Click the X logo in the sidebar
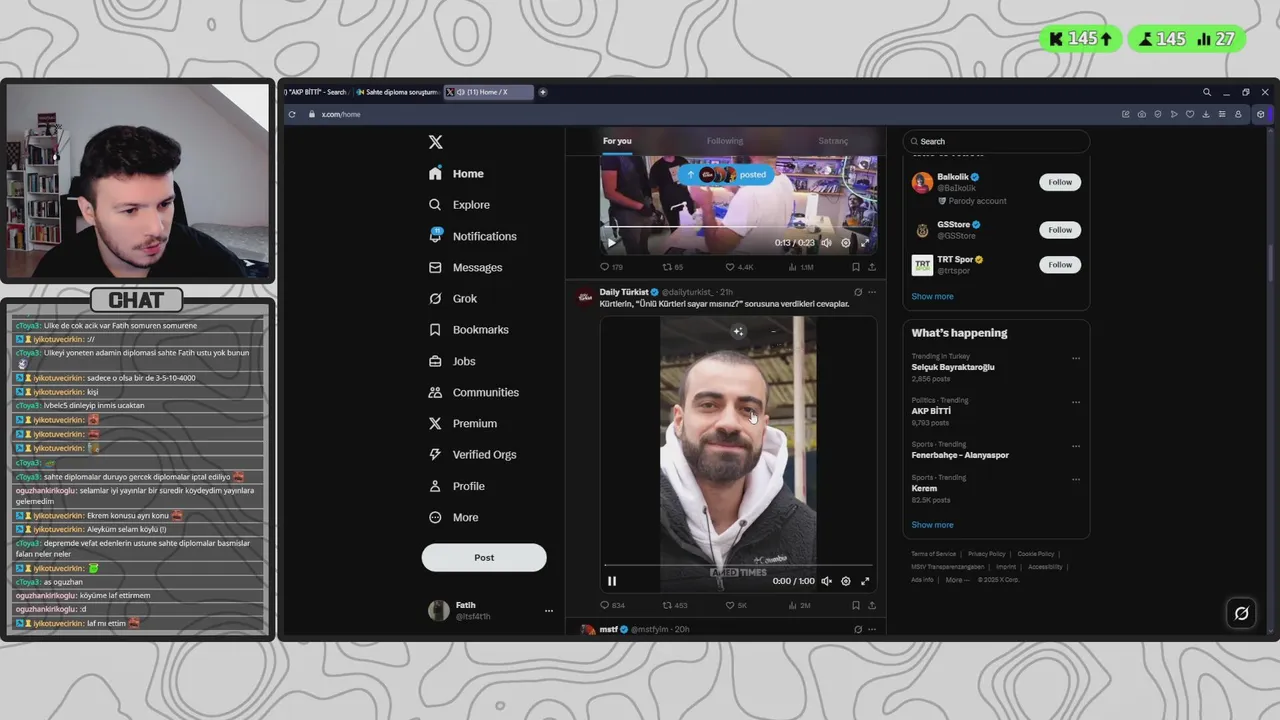The image size is (1280, 720). 435,142
